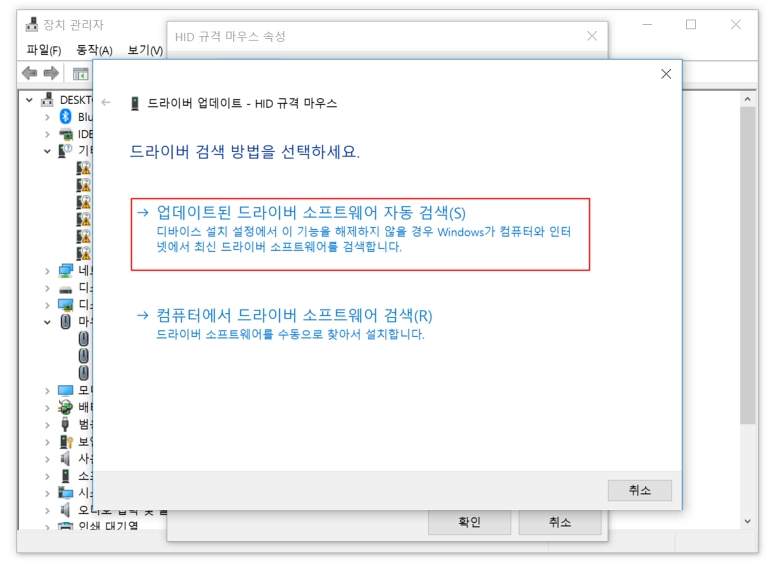This screenshot has height=562, width=780.
Task: Choose browse my computer for driver software
Action: pos(285,323)
